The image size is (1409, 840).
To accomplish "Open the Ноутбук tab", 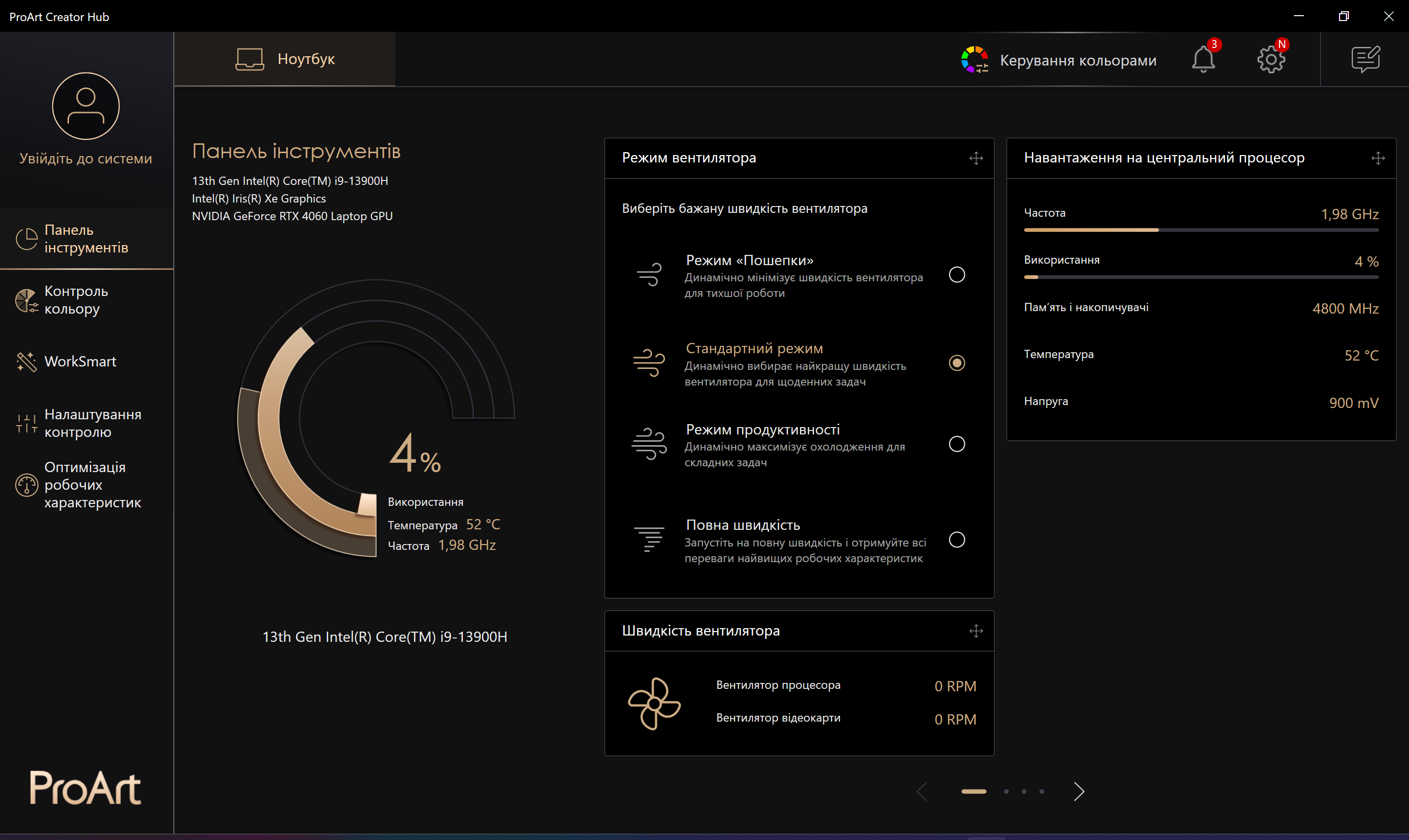I will tap(285, 59).
